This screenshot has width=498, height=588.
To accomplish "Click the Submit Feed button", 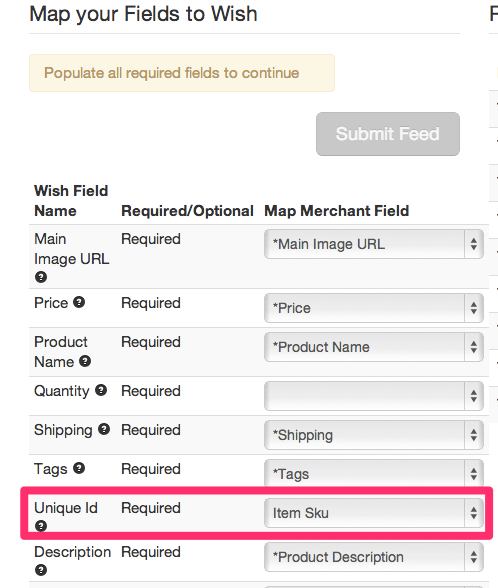I will pos(388,134).
